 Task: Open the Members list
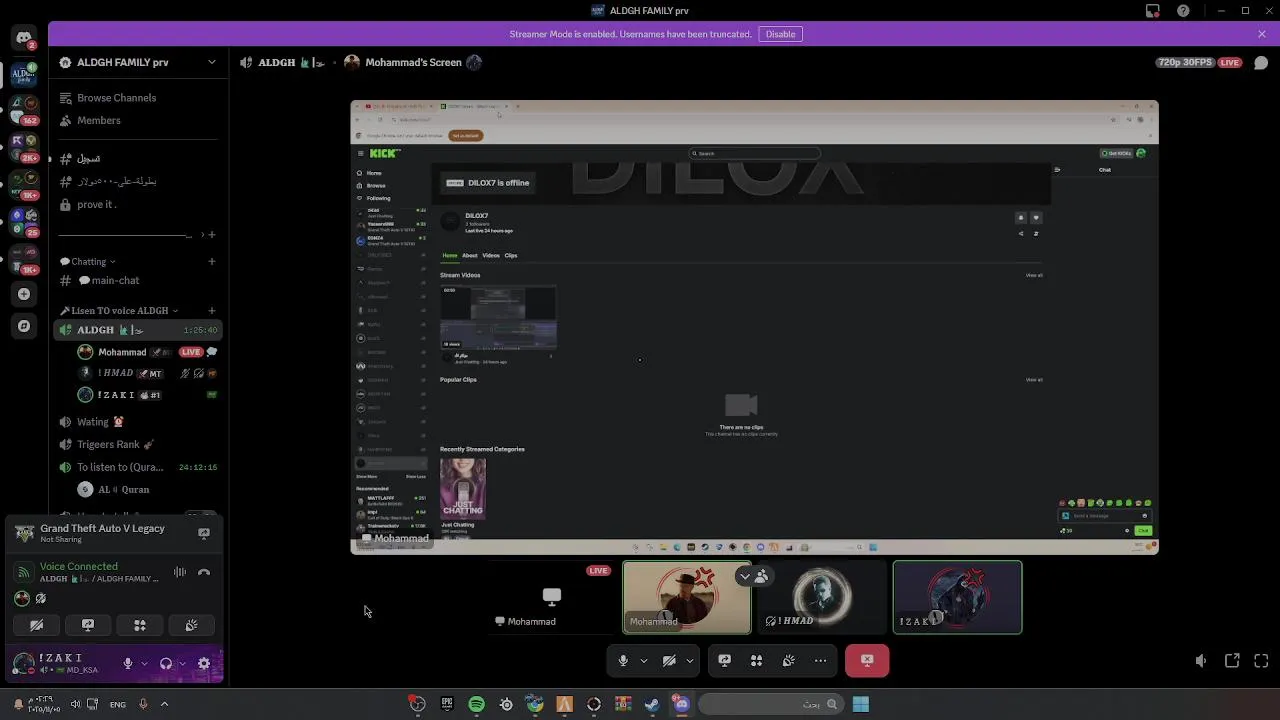pos(137,120)
